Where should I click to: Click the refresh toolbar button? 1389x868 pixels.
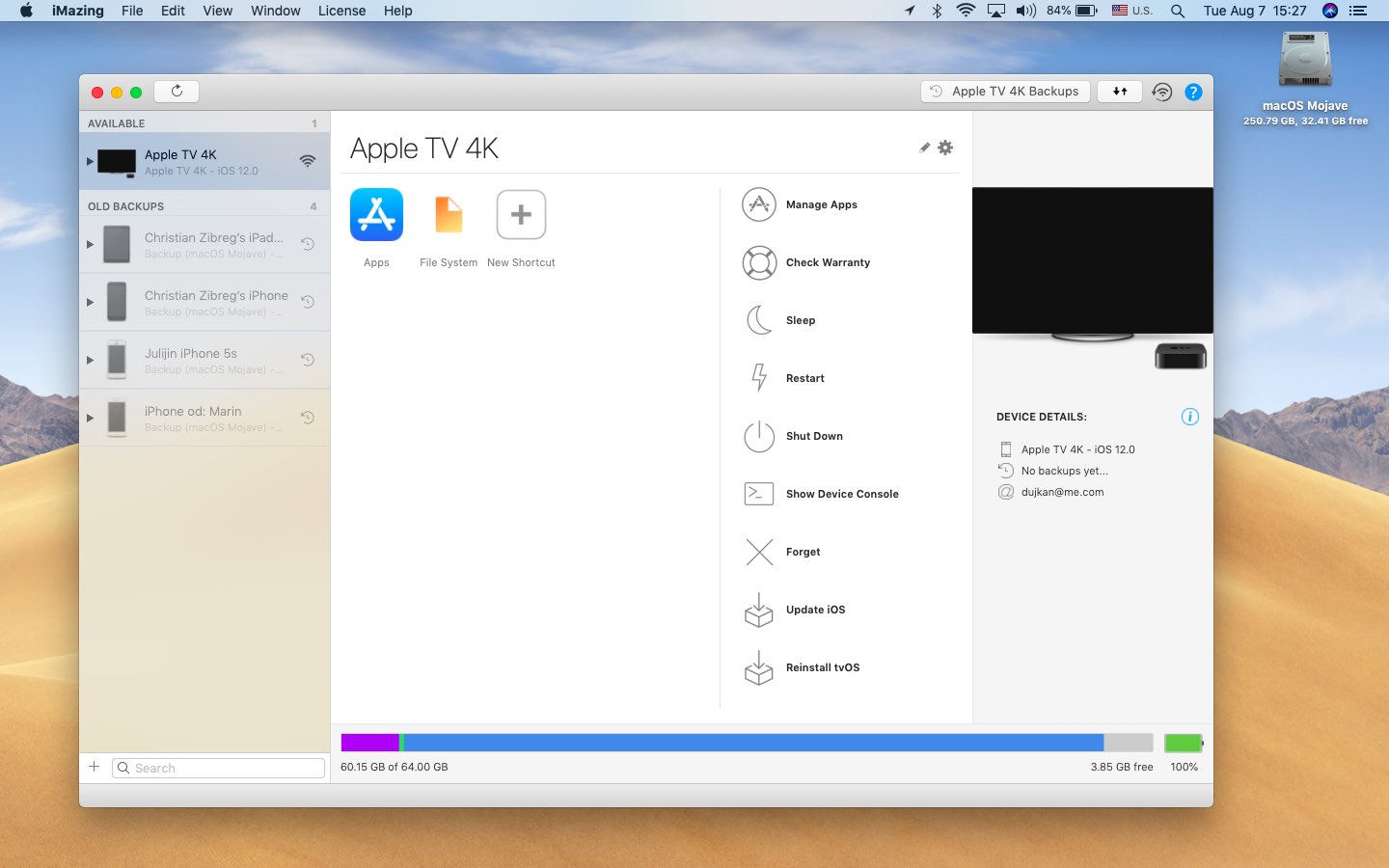(x=177, y=92)
